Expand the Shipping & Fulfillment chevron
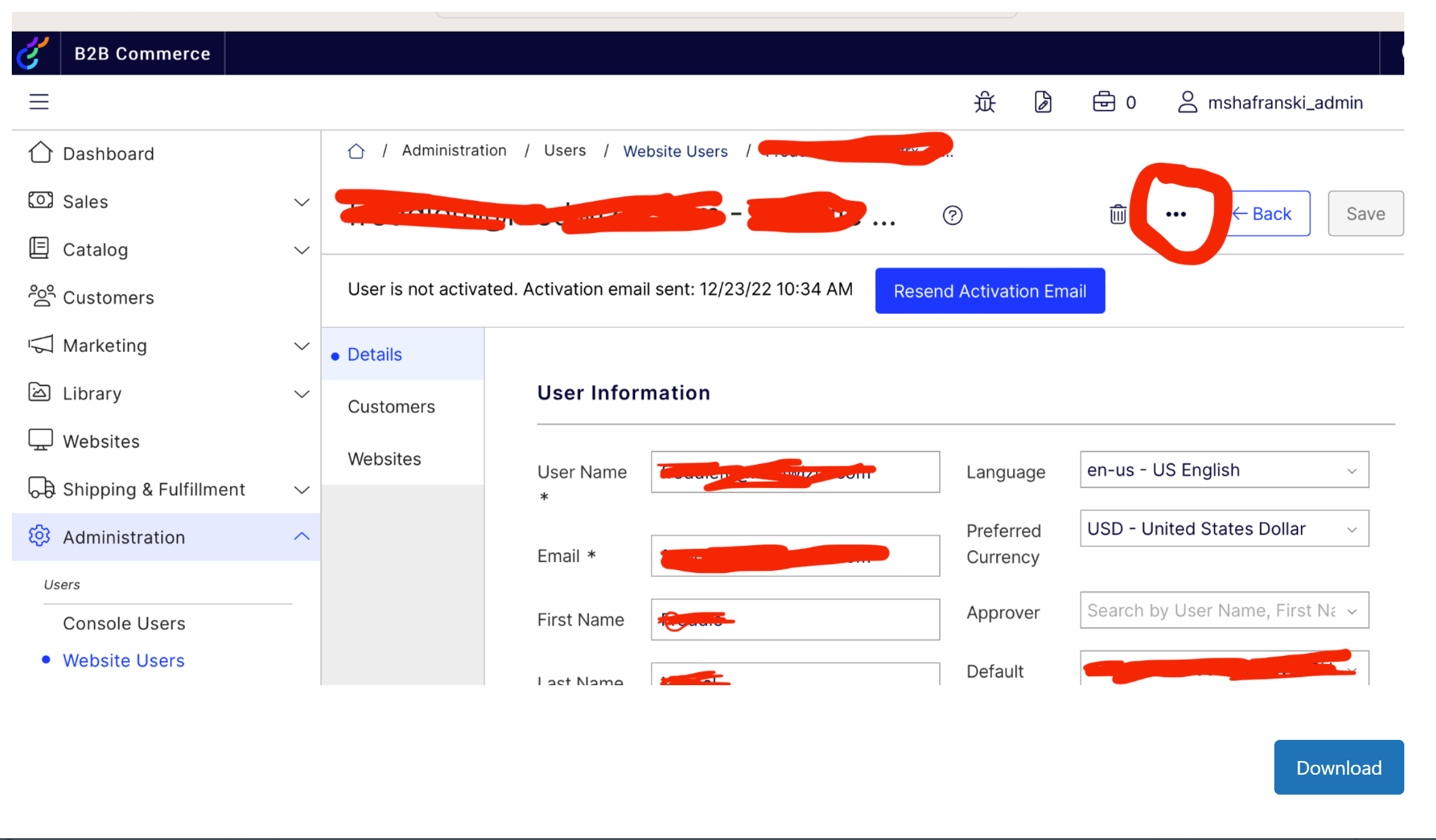Viewport: 1436px width, 840px height. coord(302,489)
